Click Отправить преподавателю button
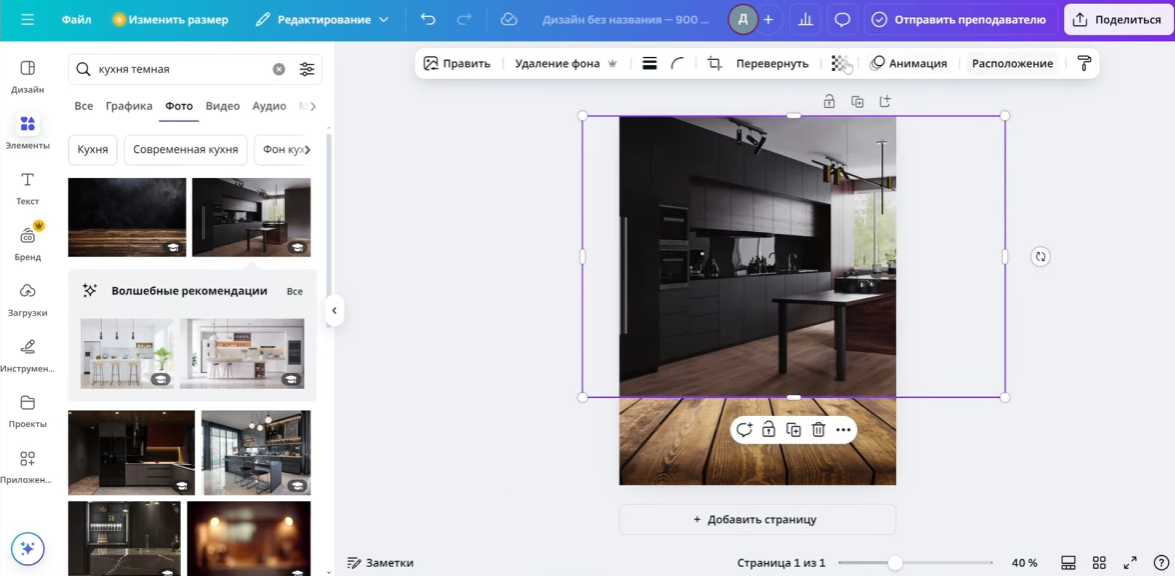 (961, 19)
